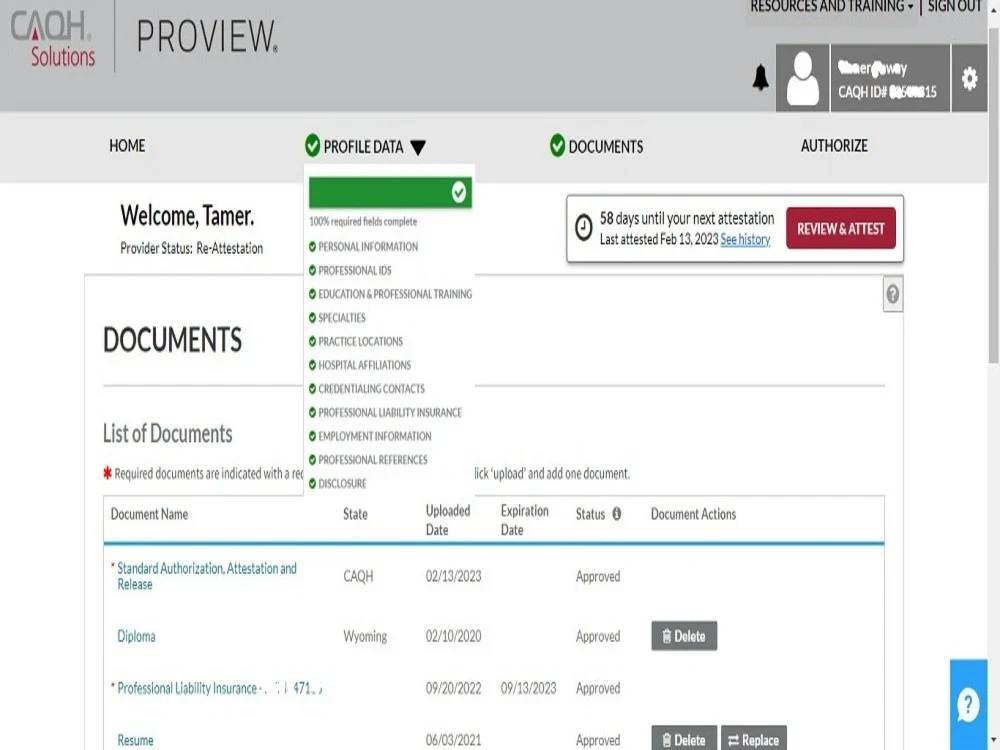The height and width of the screenshot is (750, 1000).
Task: Select Personal Information from profile menu
Action: pos(368,246)
